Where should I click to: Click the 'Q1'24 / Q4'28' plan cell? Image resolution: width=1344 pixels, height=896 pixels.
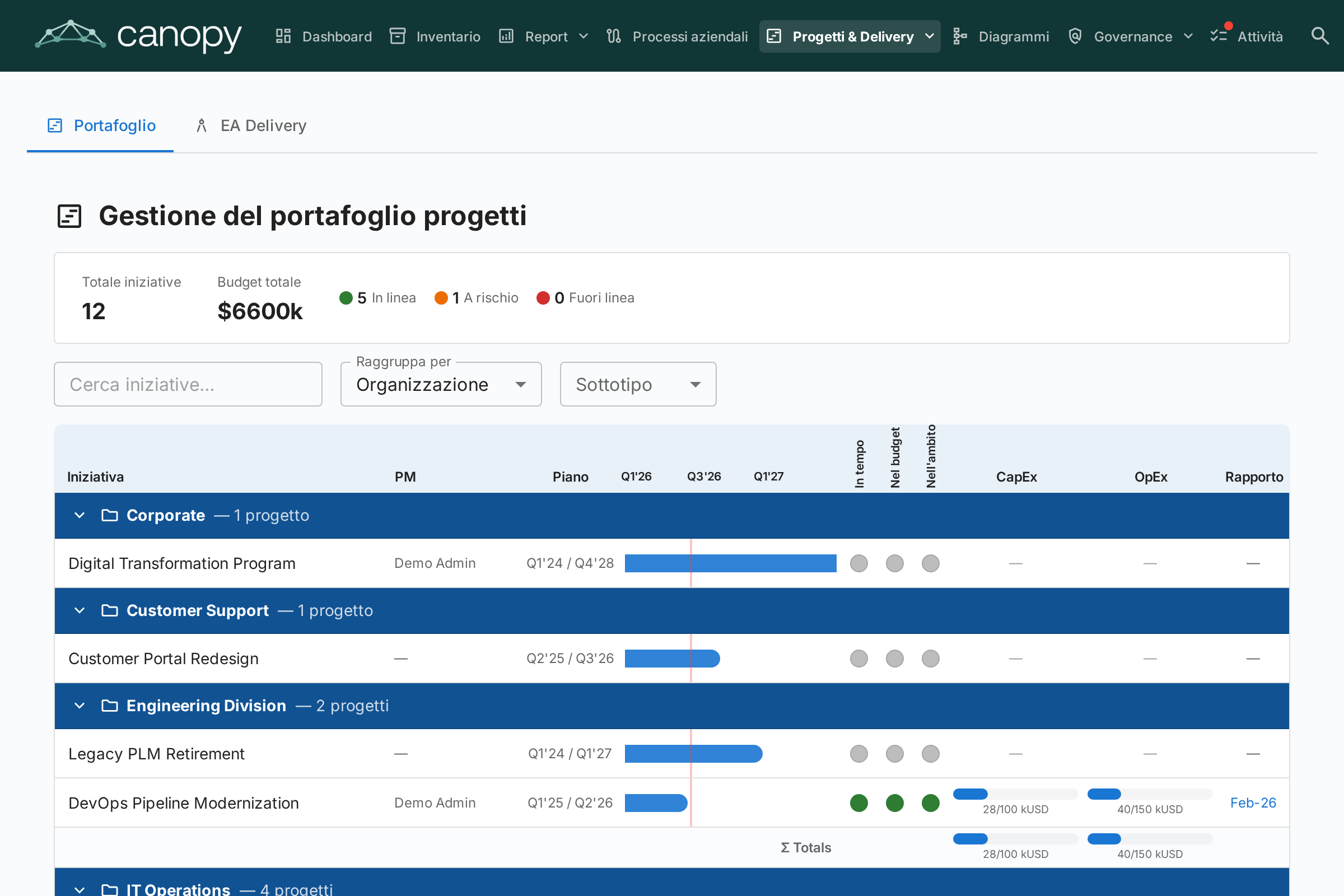570,563
